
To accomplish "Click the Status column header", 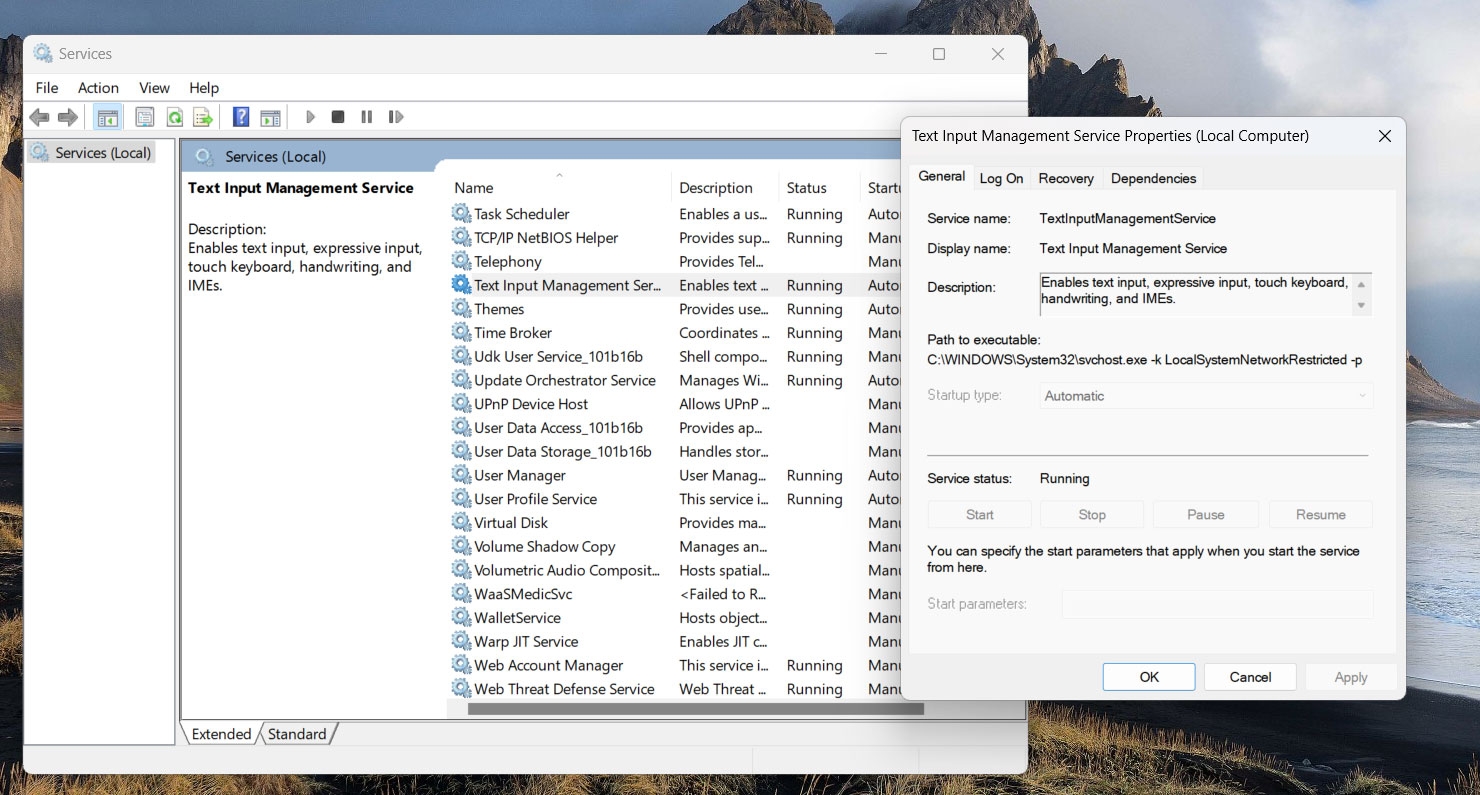I will point(806,188).
